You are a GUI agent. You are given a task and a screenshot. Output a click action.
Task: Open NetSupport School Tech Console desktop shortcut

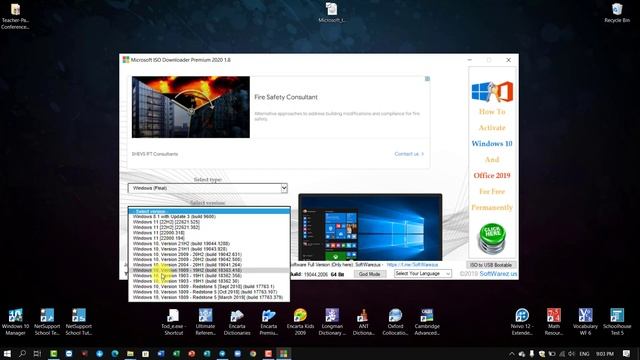click(47, 322)
